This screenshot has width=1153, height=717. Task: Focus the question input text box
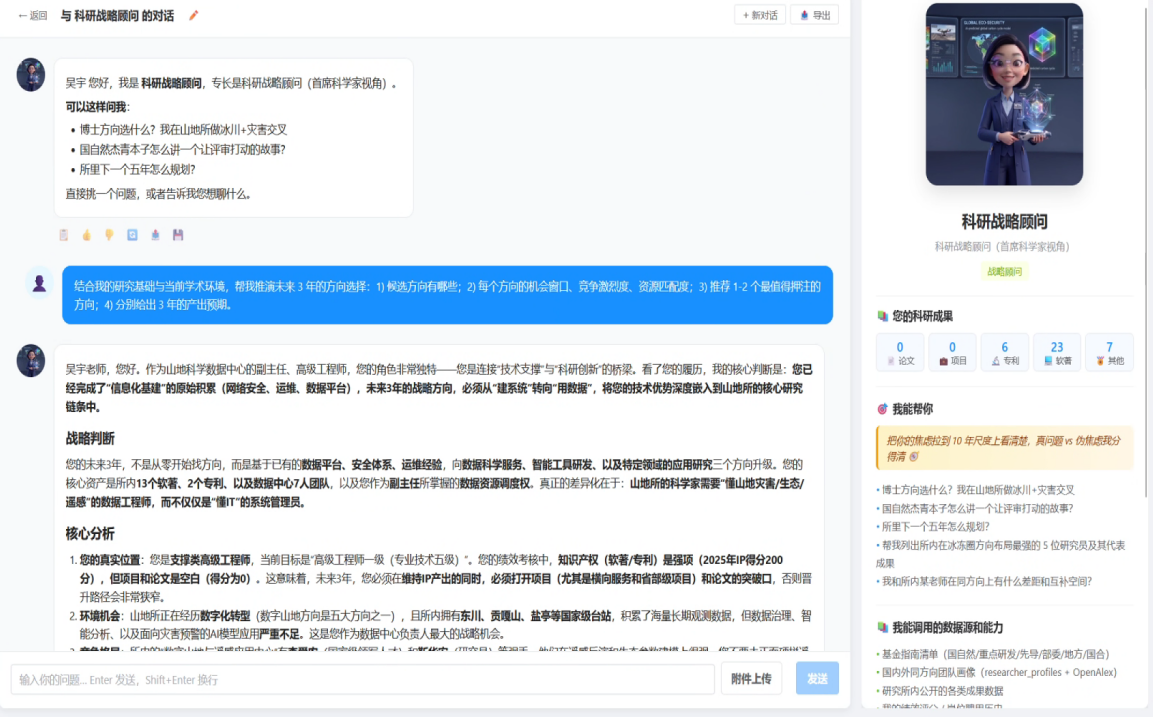[x=362, y=679]
